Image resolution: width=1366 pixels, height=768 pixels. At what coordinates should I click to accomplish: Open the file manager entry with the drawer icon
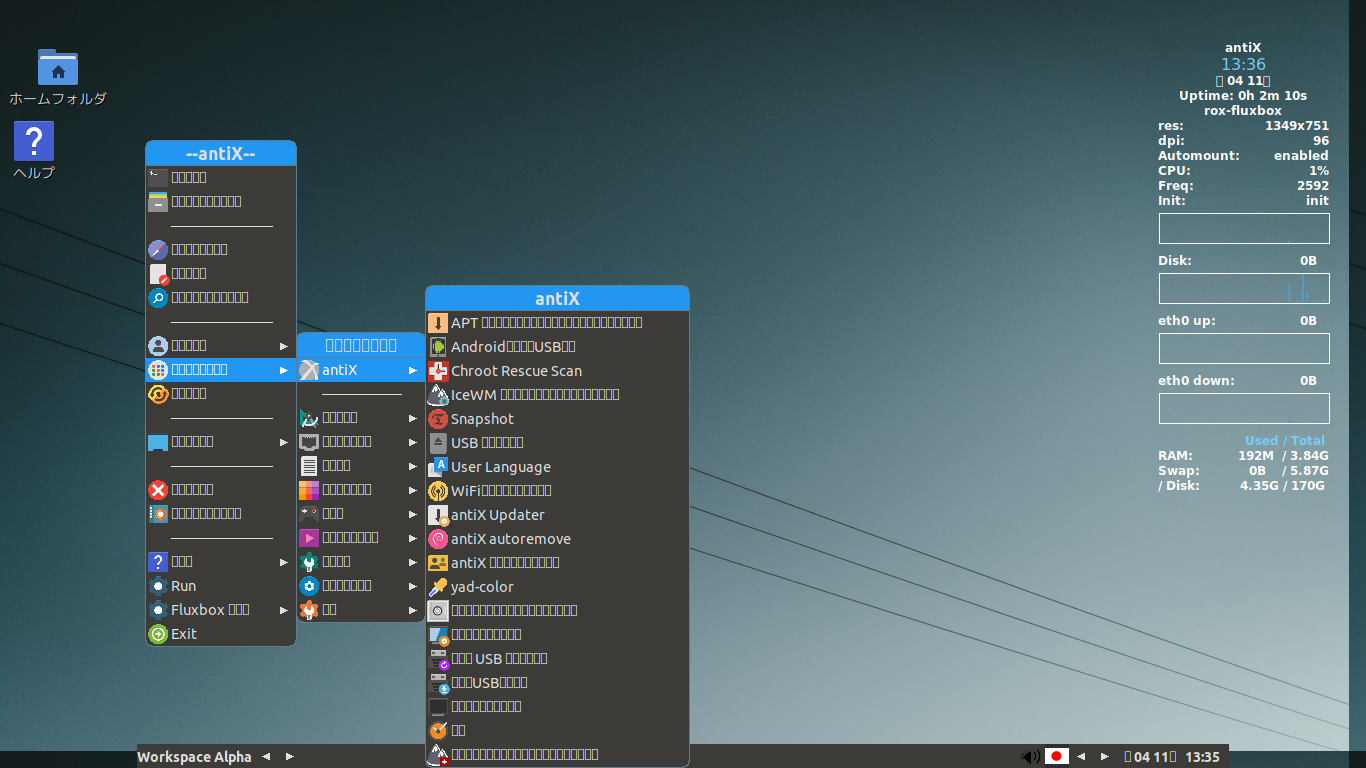tap(221, 201)
